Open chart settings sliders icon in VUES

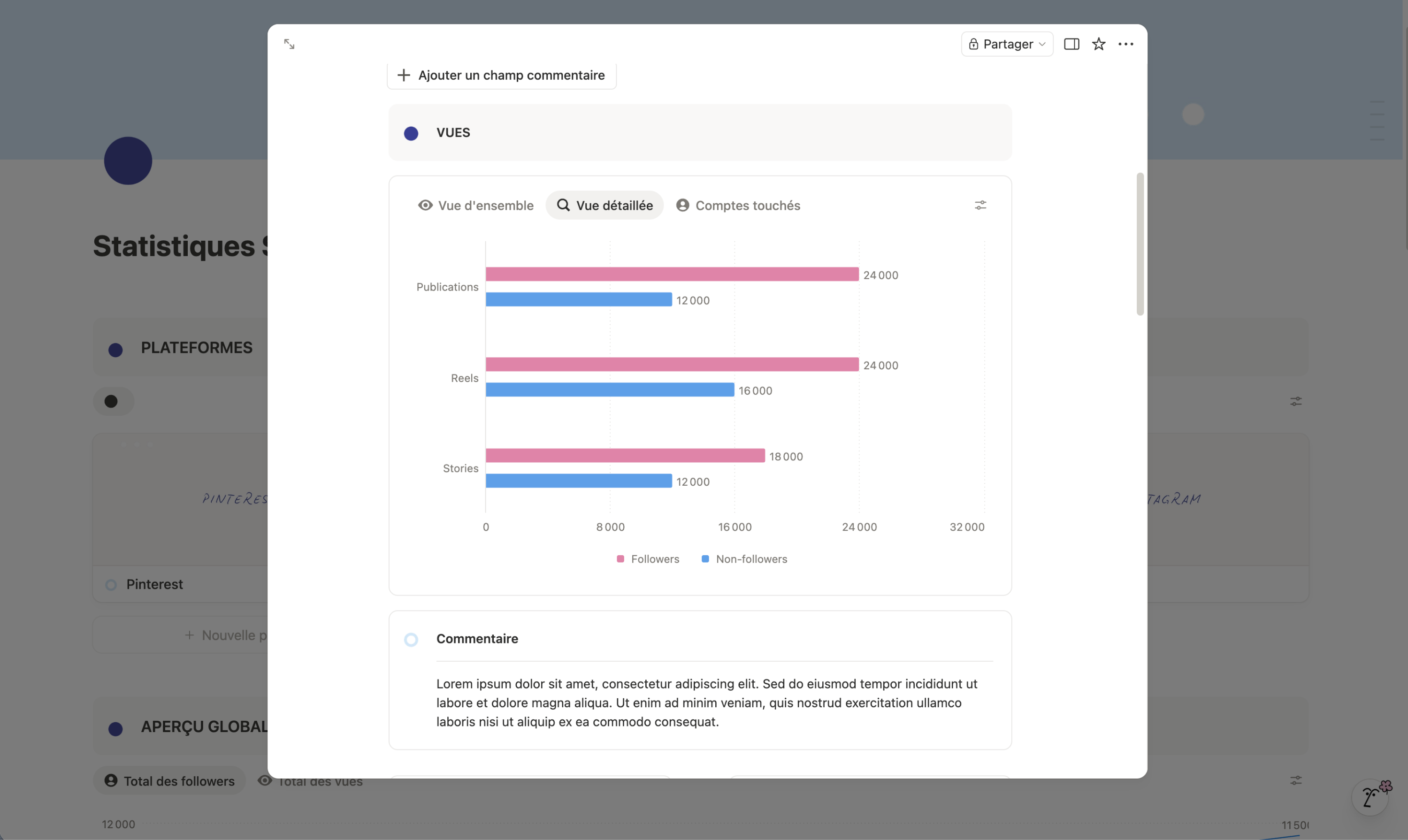[980, 205]
